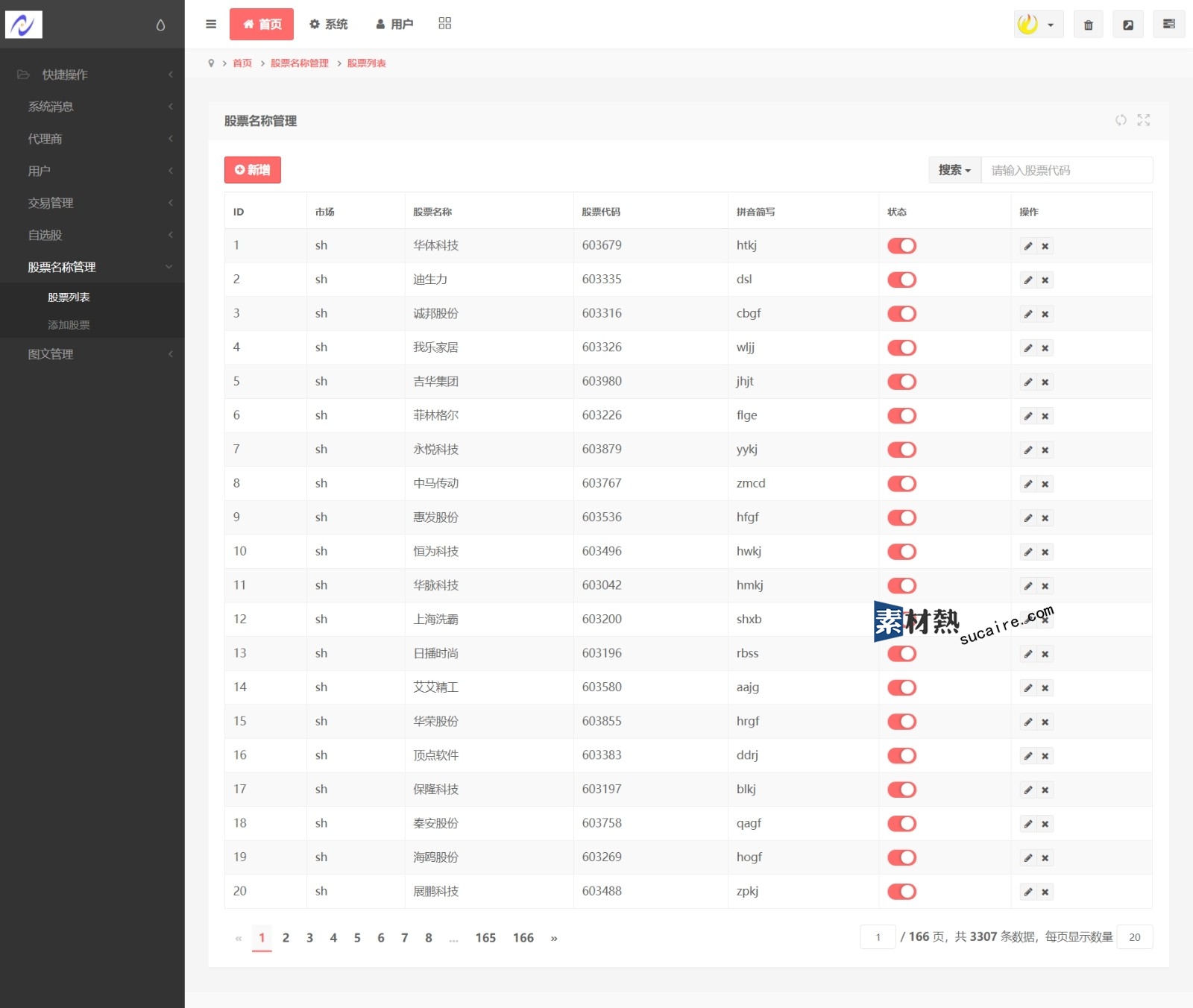This screenshot has width=1193, height=1008.
Task: Click the red 新增 button
Action: (x=253, y=170)
